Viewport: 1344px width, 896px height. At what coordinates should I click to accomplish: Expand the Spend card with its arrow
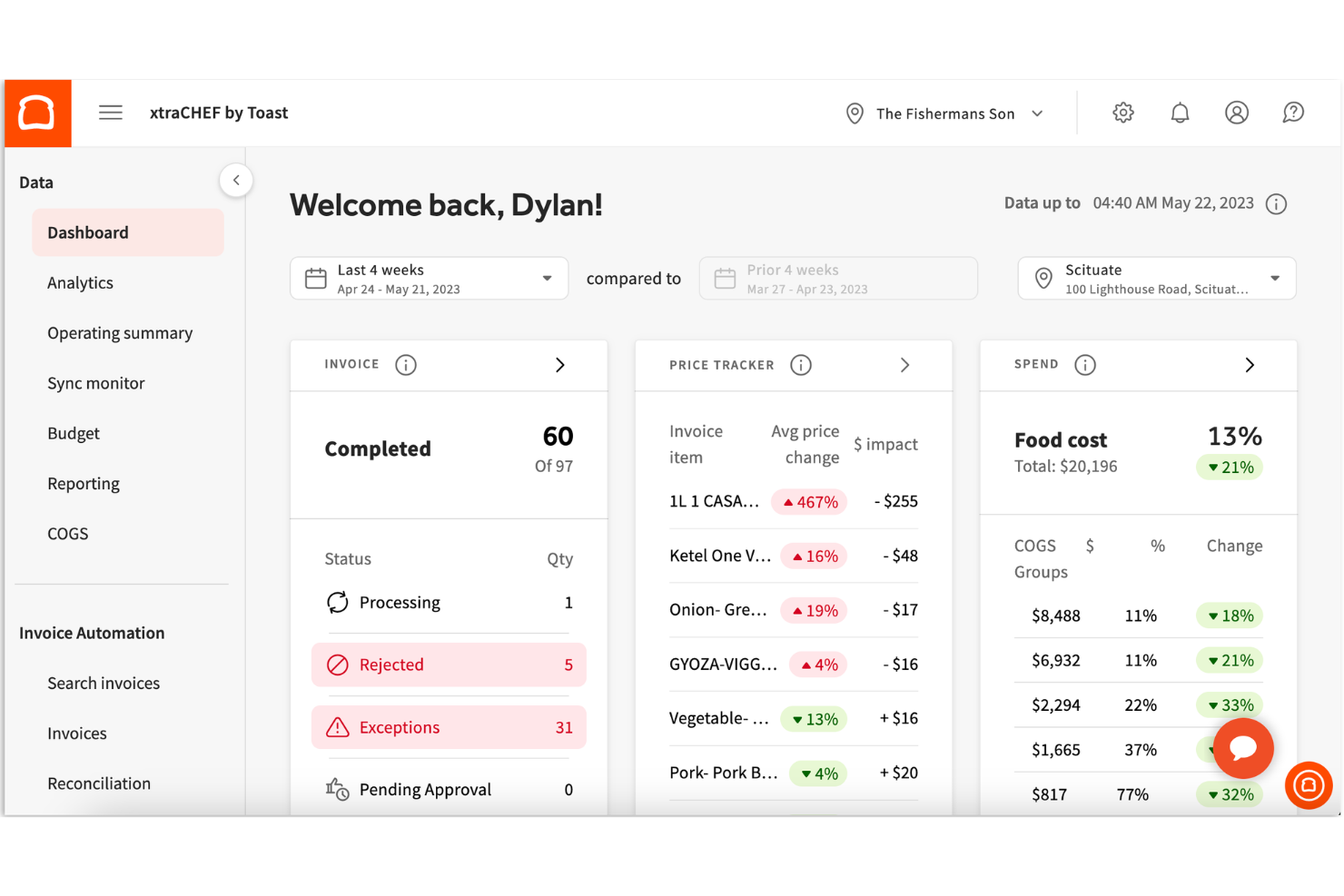[1250, 364]
